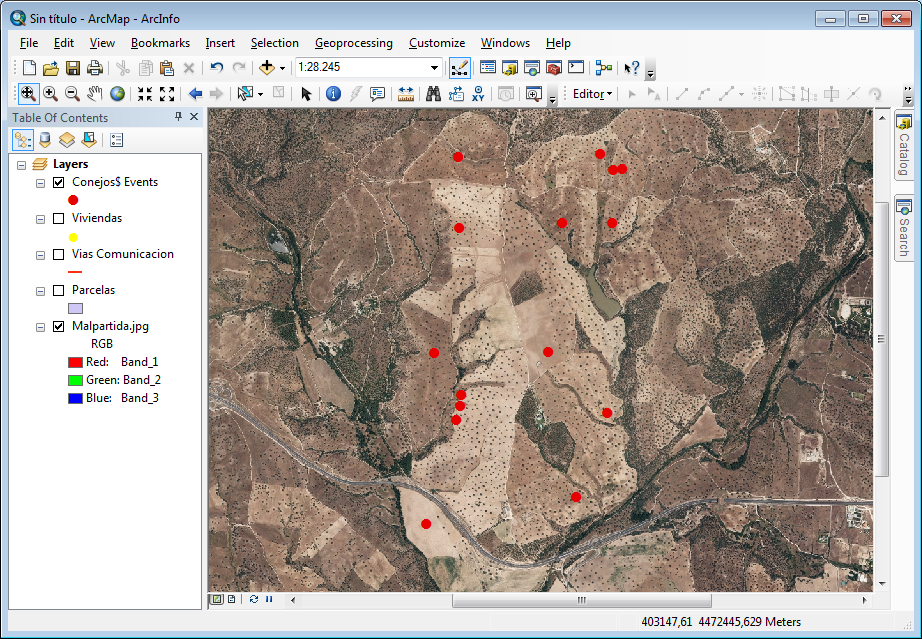Click the Conejos$ Events red symbol
Screen dimensions: 922x639
tap(73, 200)
